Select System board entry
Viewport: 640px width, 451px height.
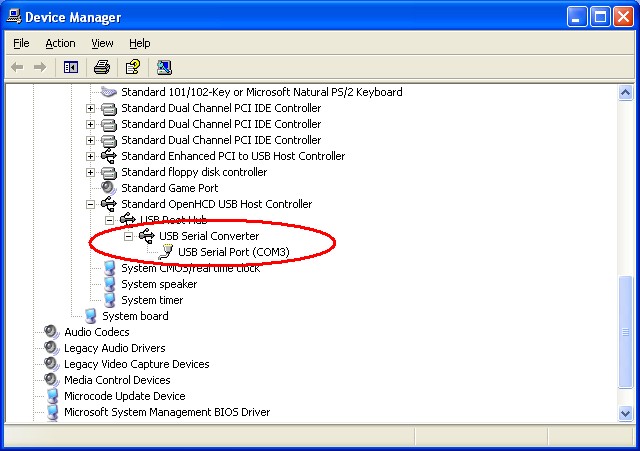tap(135, 316)
